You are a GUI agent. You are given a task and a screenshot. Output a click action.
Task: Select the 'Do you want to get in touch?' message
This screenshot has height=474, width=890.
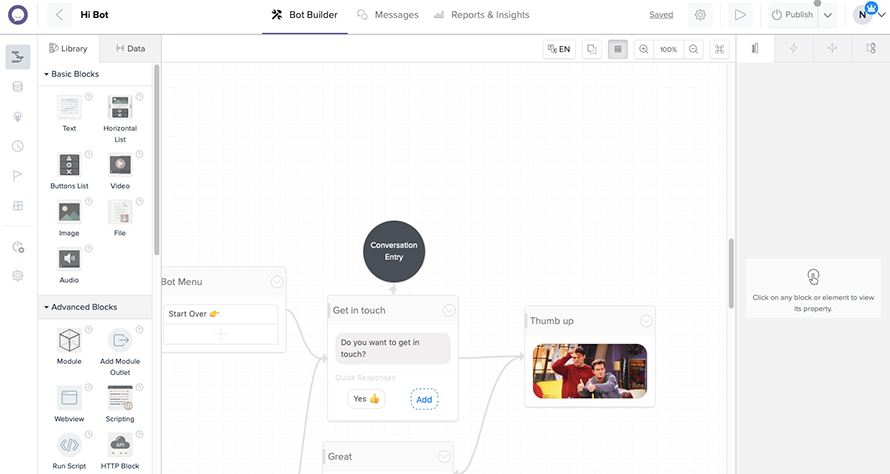393,348
